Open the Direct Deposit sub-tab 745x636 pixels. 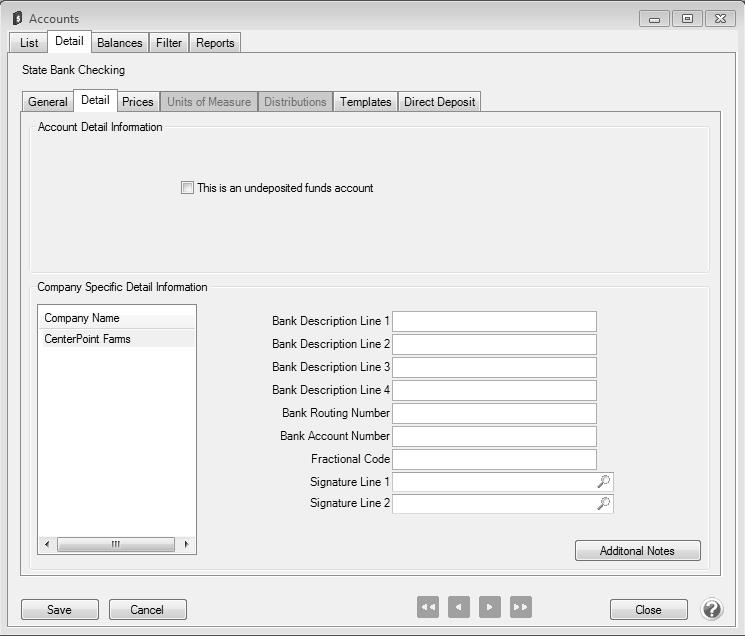coord(439,102)
